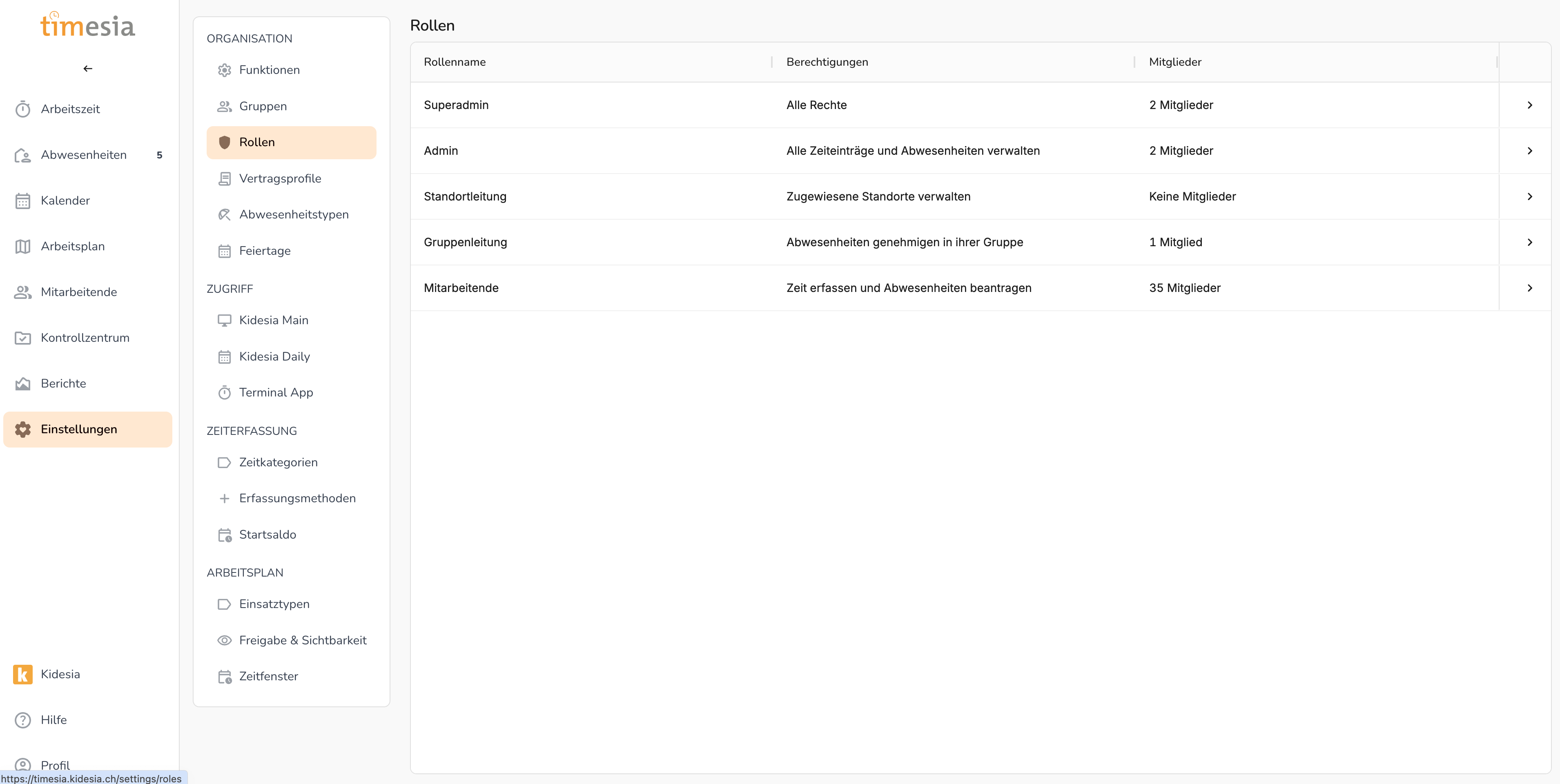This screenshot has height=784, width=1560.
Task: Open Arbeitszeit via its stopwatch icon
Action: point(23,109)
